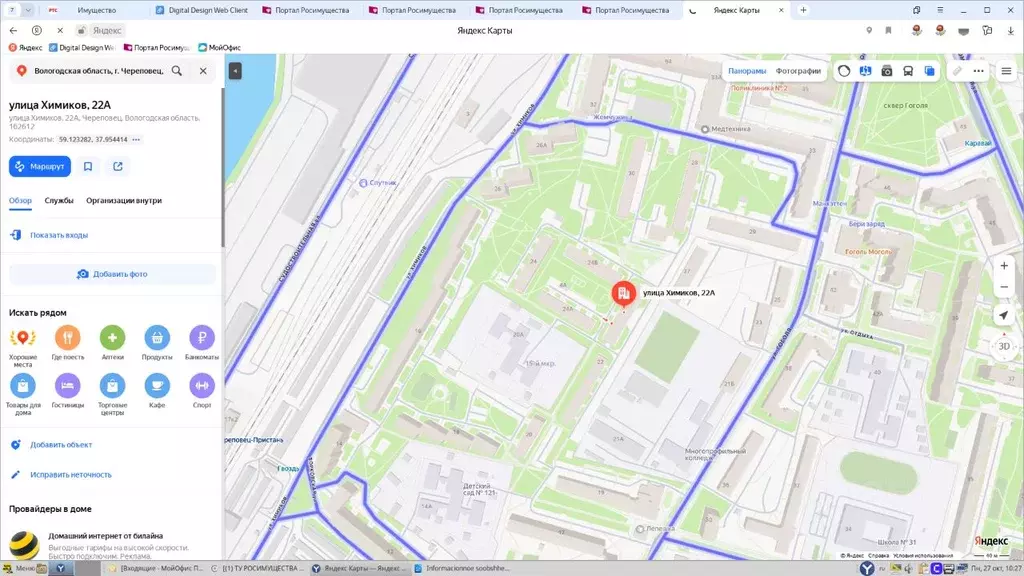Open the map hamburger menu
This screenshot has width=1024, height=576.
(x=1006, y=71)
